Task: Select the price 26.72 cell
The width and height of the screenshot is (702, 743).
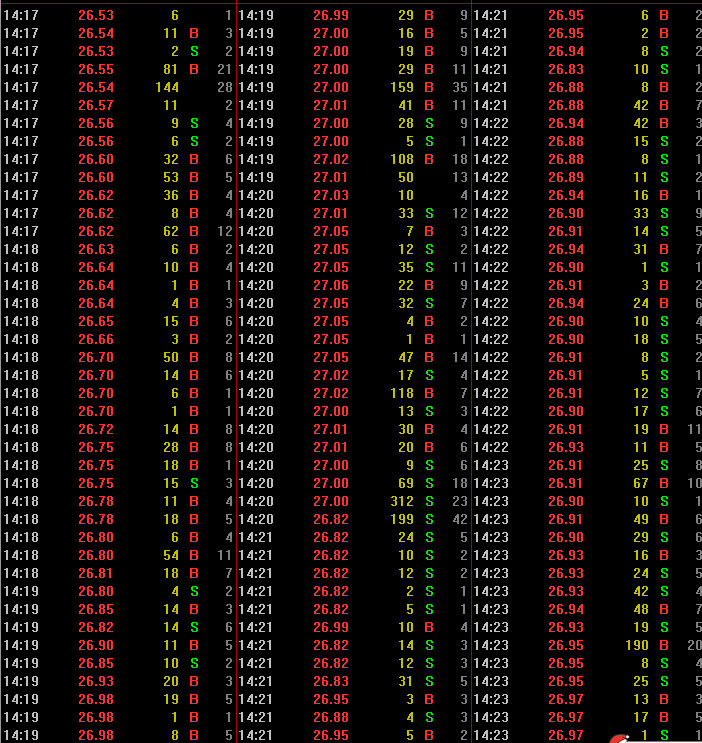Action: click(96, 429)
